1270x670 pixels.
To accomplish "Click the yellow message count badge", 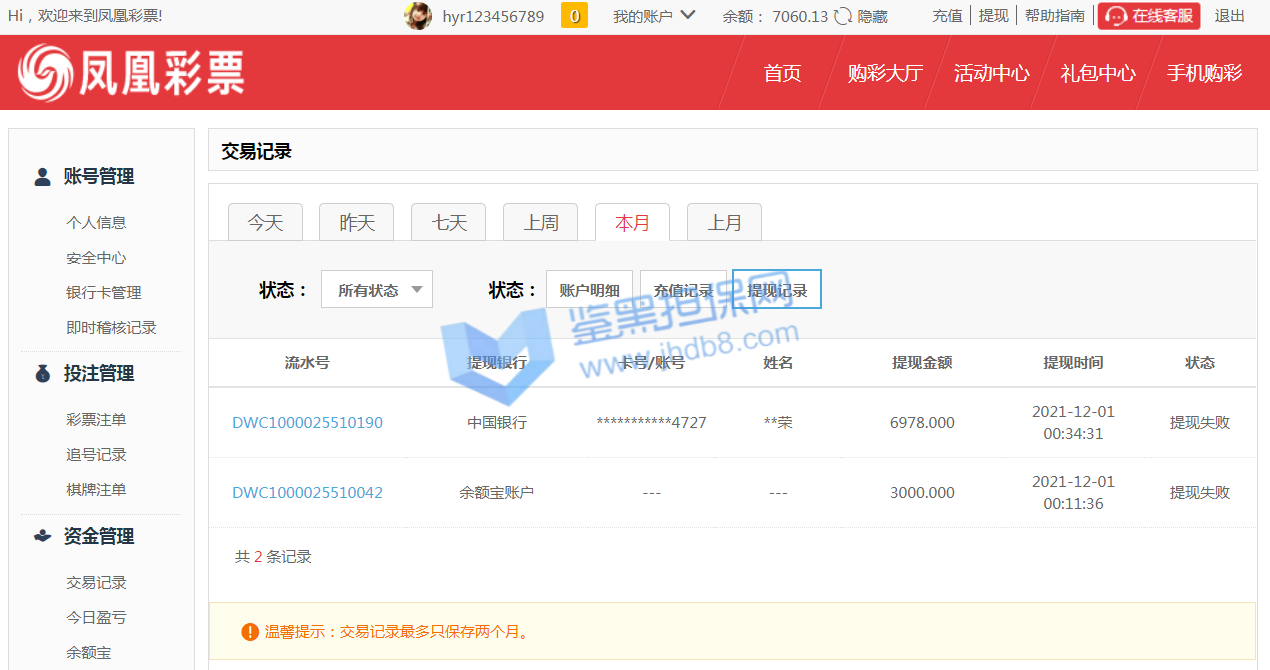I will (x=574, y=16).
